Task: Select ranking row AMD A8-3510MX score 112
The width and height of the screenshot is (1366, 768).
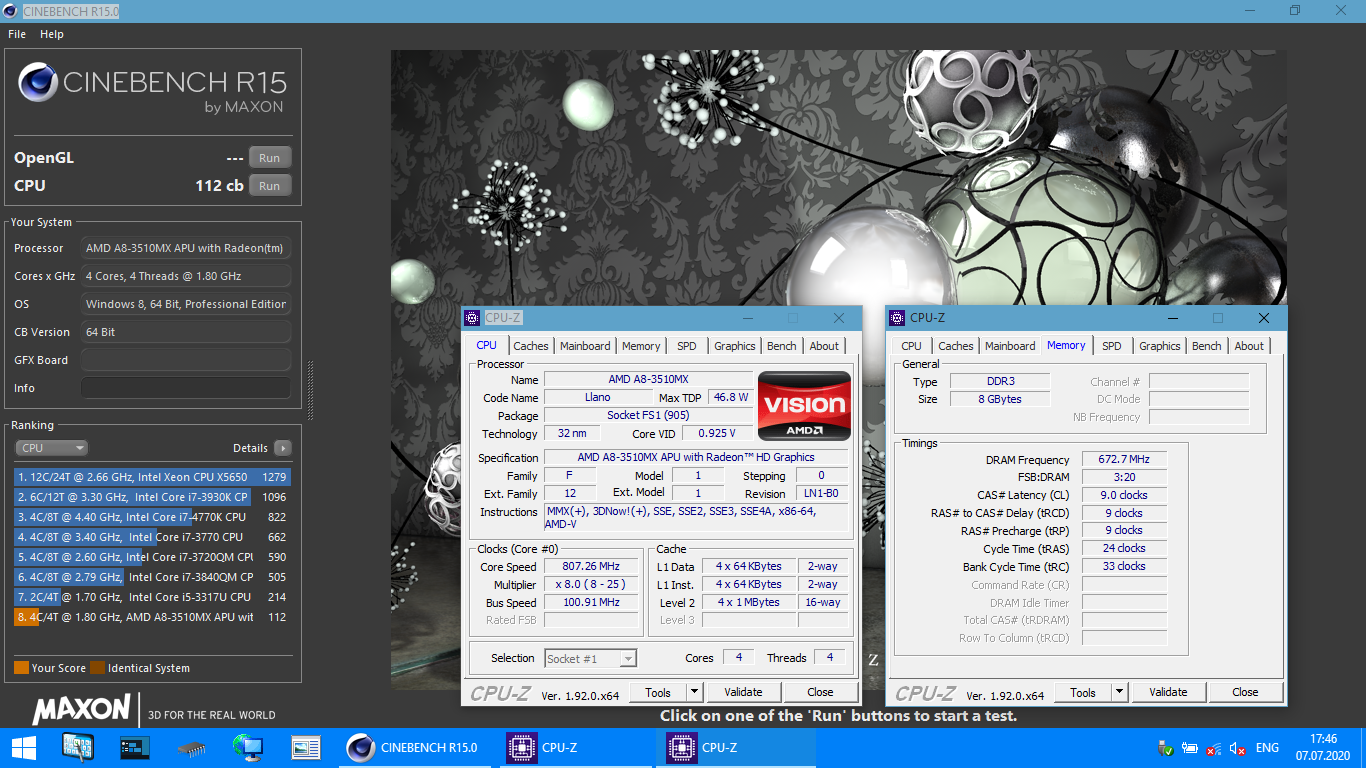Action: [153, 617]
